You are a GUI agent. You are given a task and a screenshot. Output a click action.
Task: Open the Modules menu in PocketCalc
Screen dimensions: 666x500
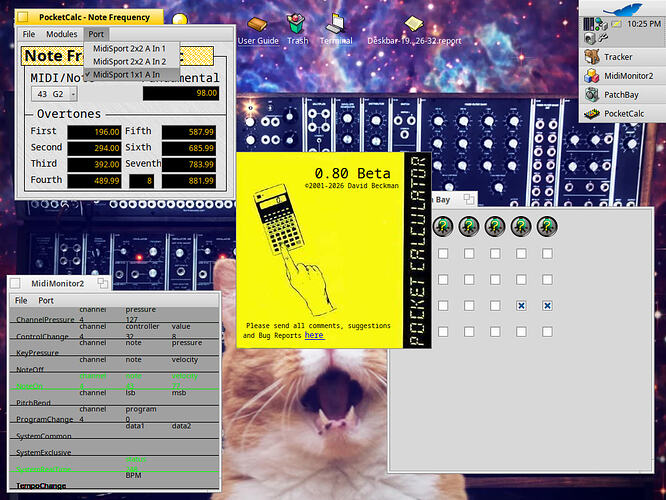(62, 34)
